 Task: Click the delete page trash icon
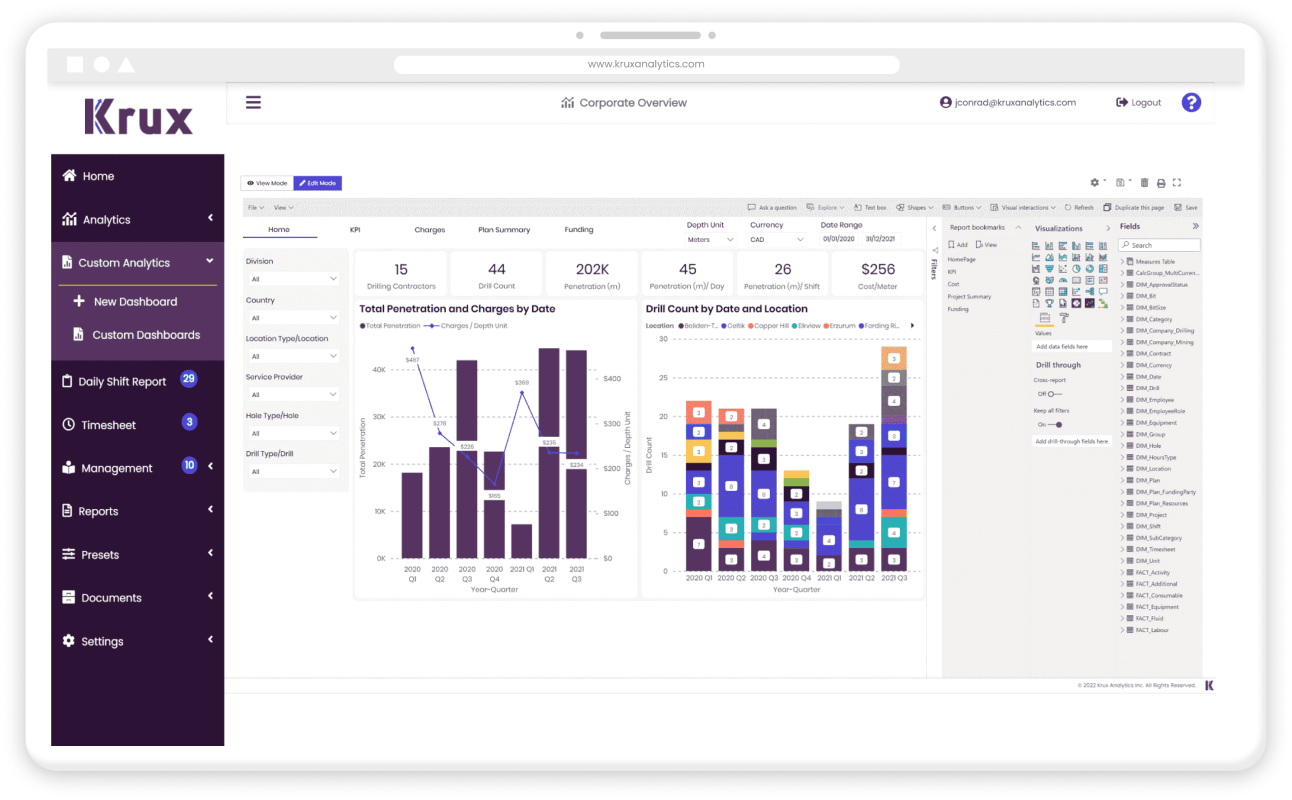coord(1144,183)
